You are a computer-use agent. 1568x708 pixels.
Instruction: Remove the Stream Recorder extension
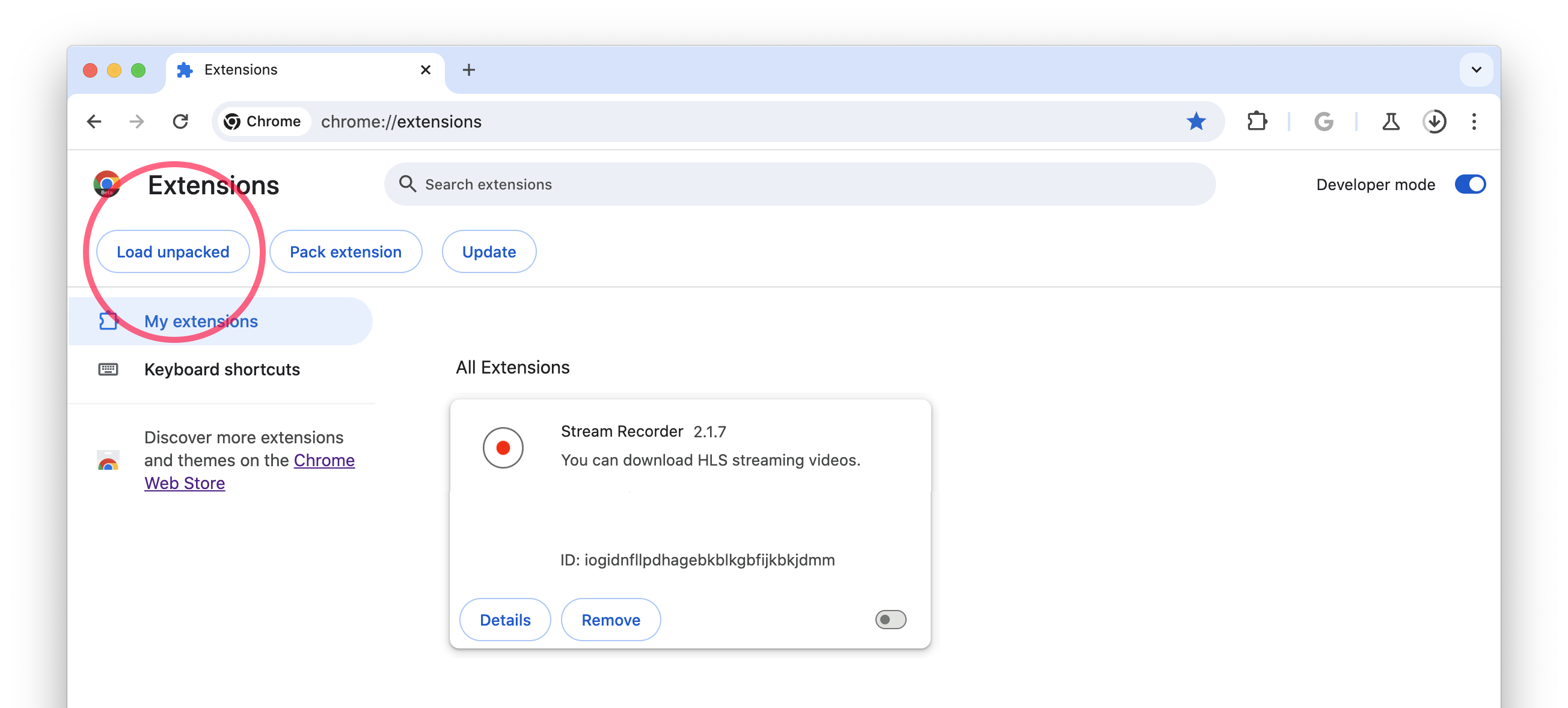pyautogui.click(x=610, y=620)
